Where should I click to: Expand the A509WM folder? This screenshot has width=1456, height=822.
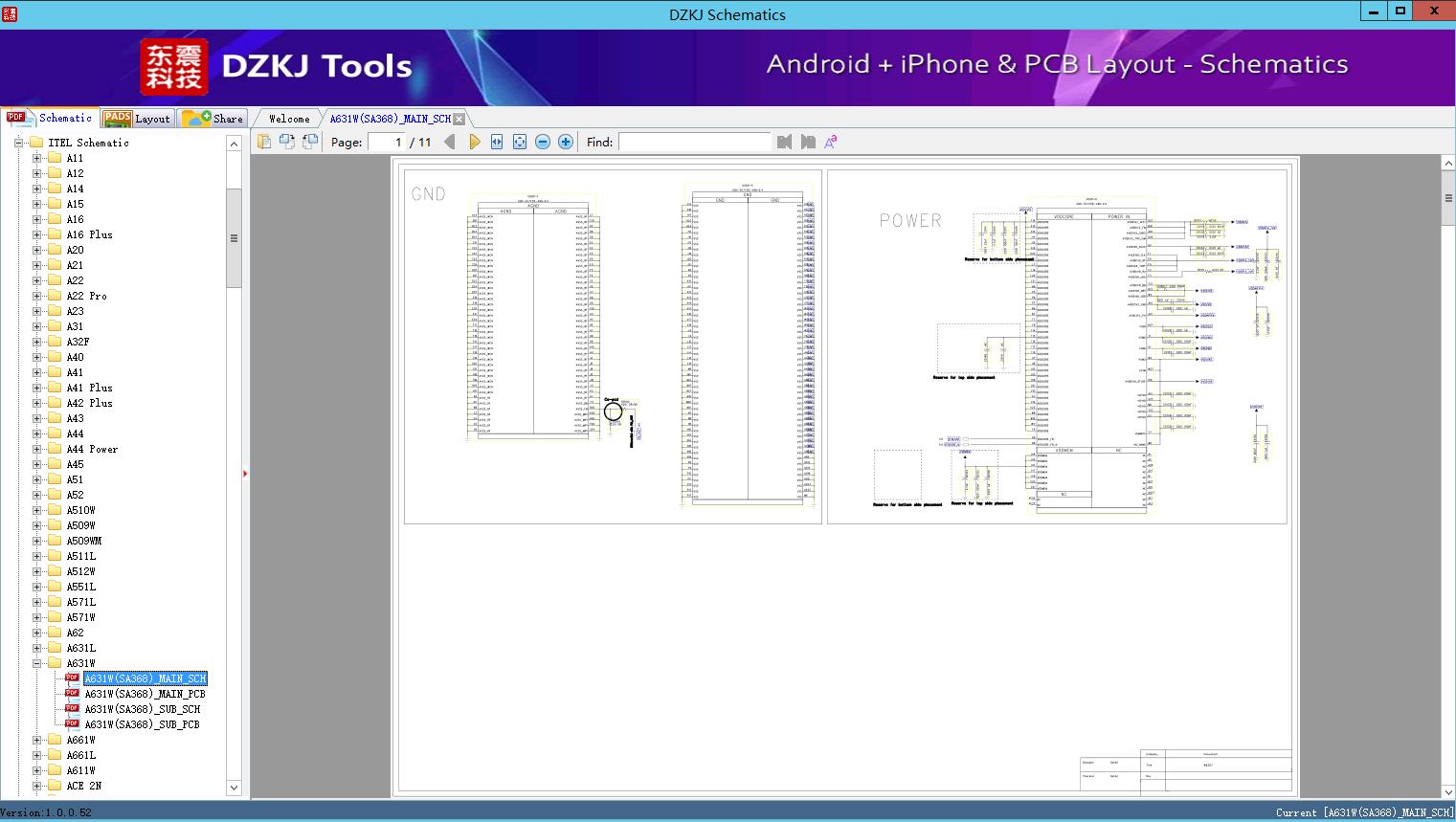(36, 541)
